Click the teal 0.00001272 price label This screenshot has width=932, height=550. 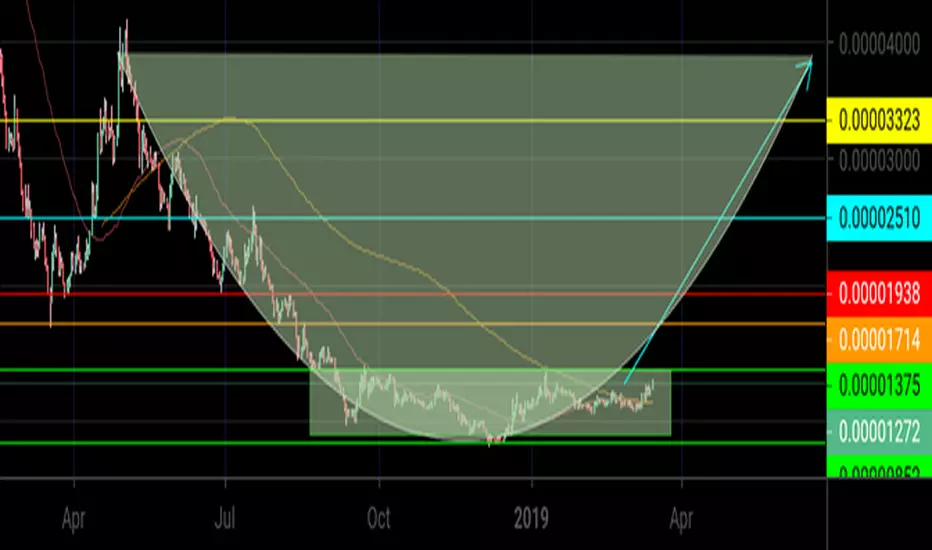[879, 432]
